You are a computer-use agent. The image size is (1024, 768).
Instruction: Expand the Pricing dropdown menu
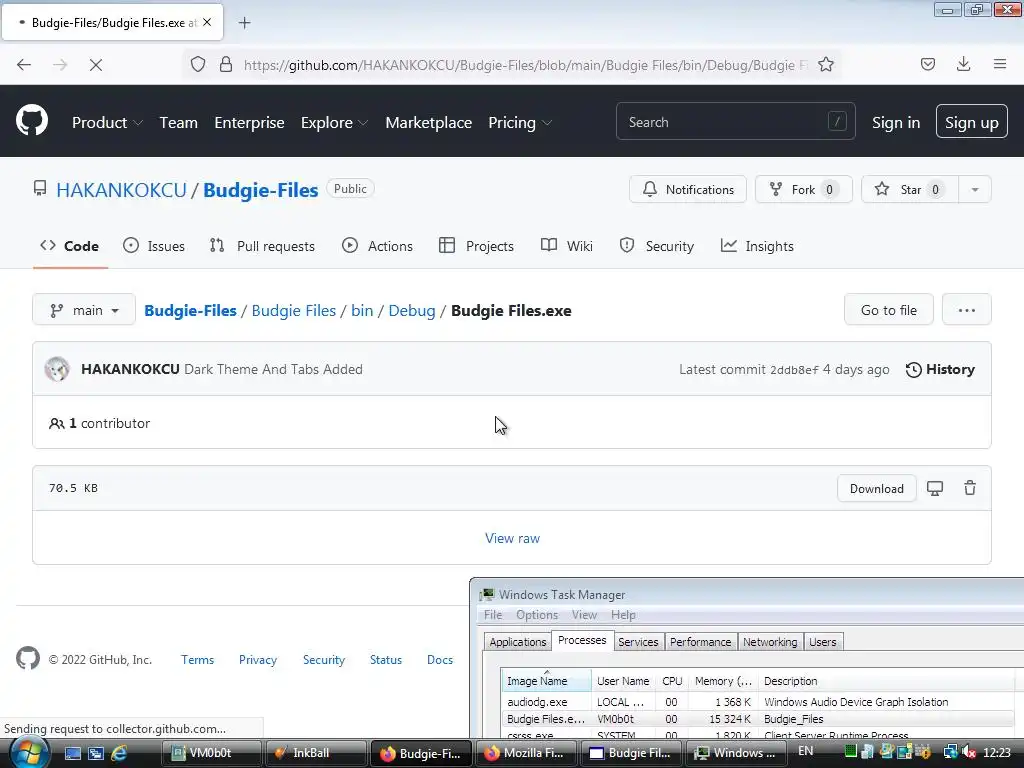(x=520, y=122)
